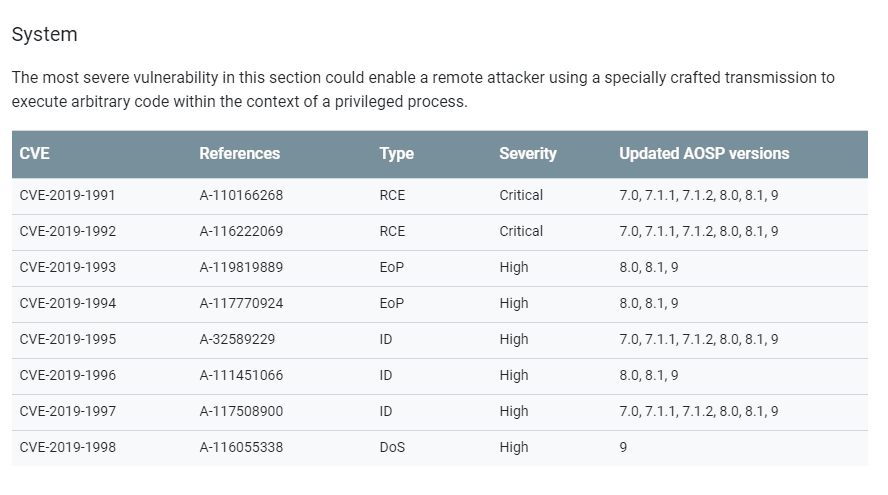Open reference A-119819889
Viewport: 888px width, 495px height.
pyautogui.click(x=241, y=267)
